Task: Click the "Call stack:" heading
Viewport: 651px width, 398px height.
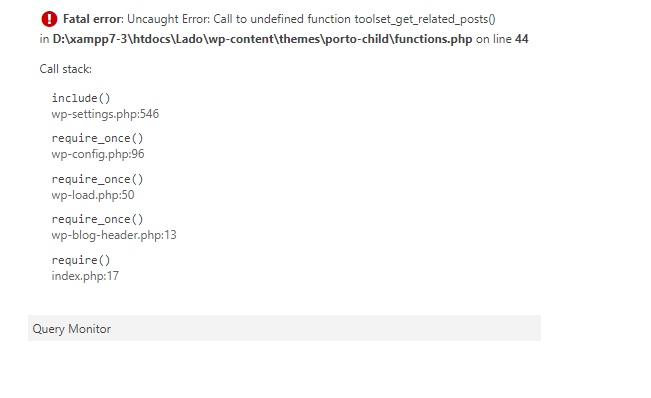Action: (66, 69)
